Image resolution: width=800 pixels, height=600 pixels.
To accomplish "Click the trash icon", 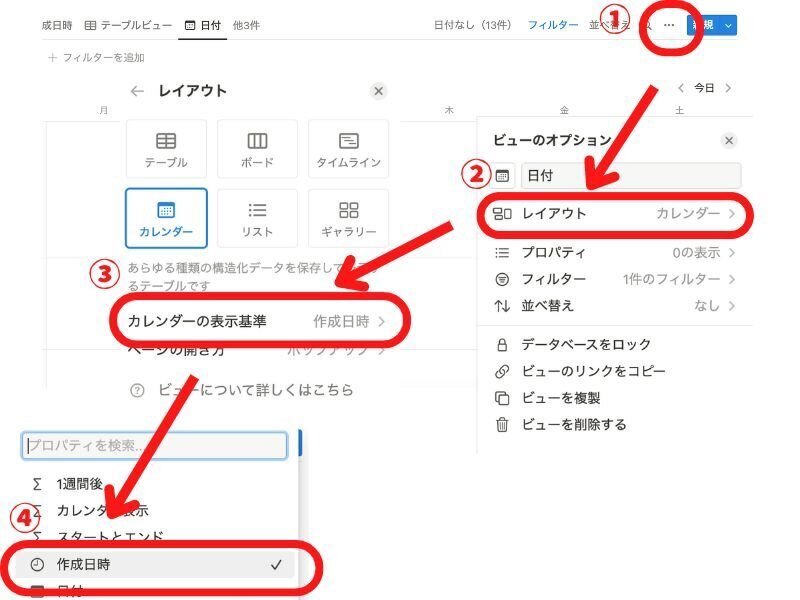I will click(502, 424).
